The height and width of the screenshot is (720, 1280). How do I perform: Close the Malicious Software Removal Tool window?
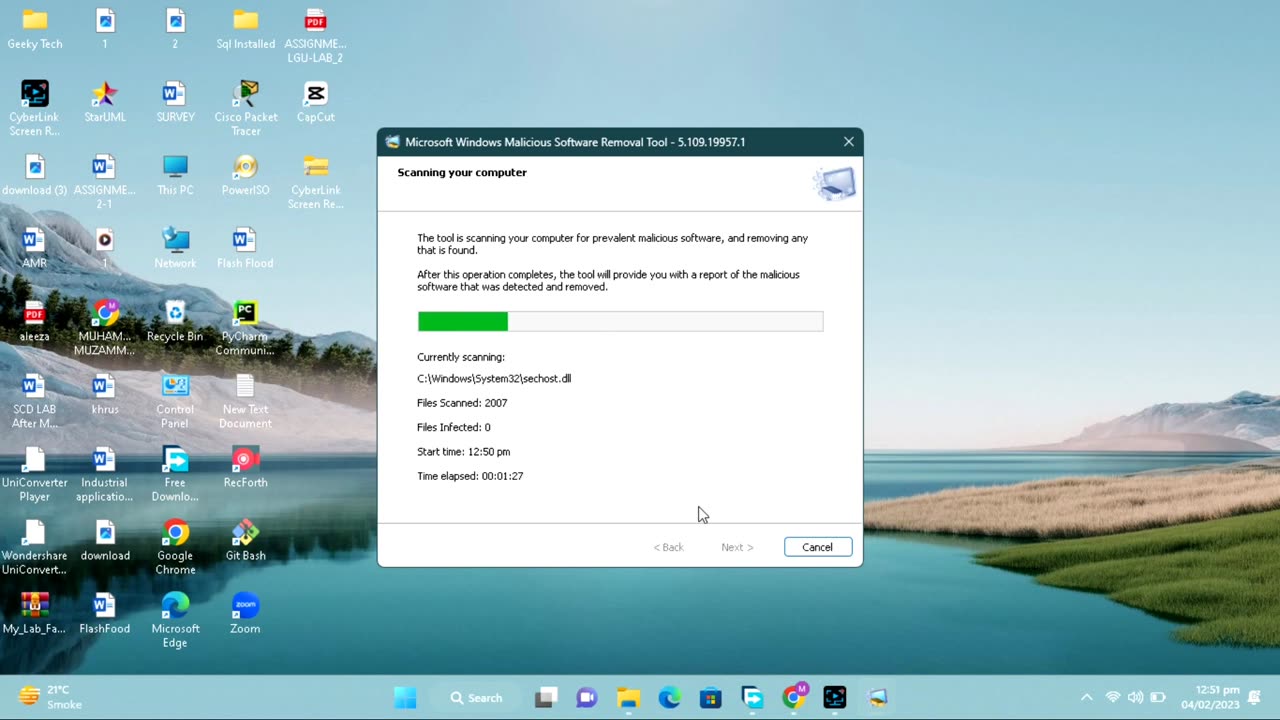tap(848, 142)
